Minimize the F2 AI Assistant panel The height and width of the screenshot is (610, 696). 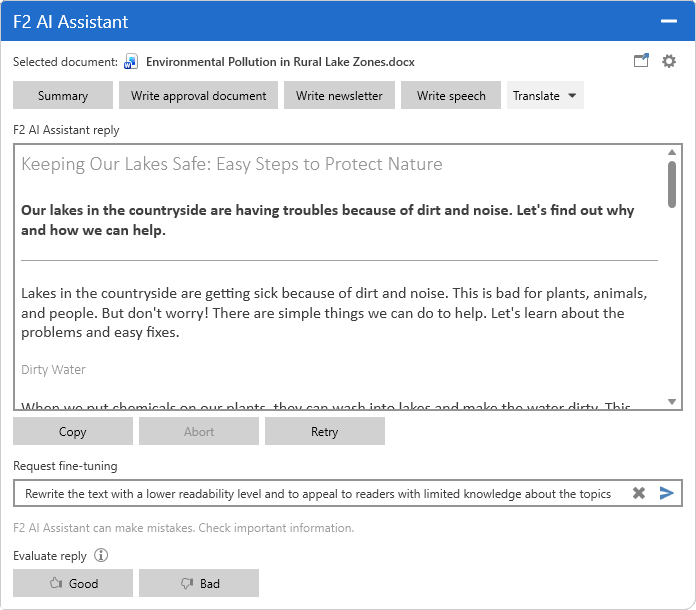click(668, 21)
